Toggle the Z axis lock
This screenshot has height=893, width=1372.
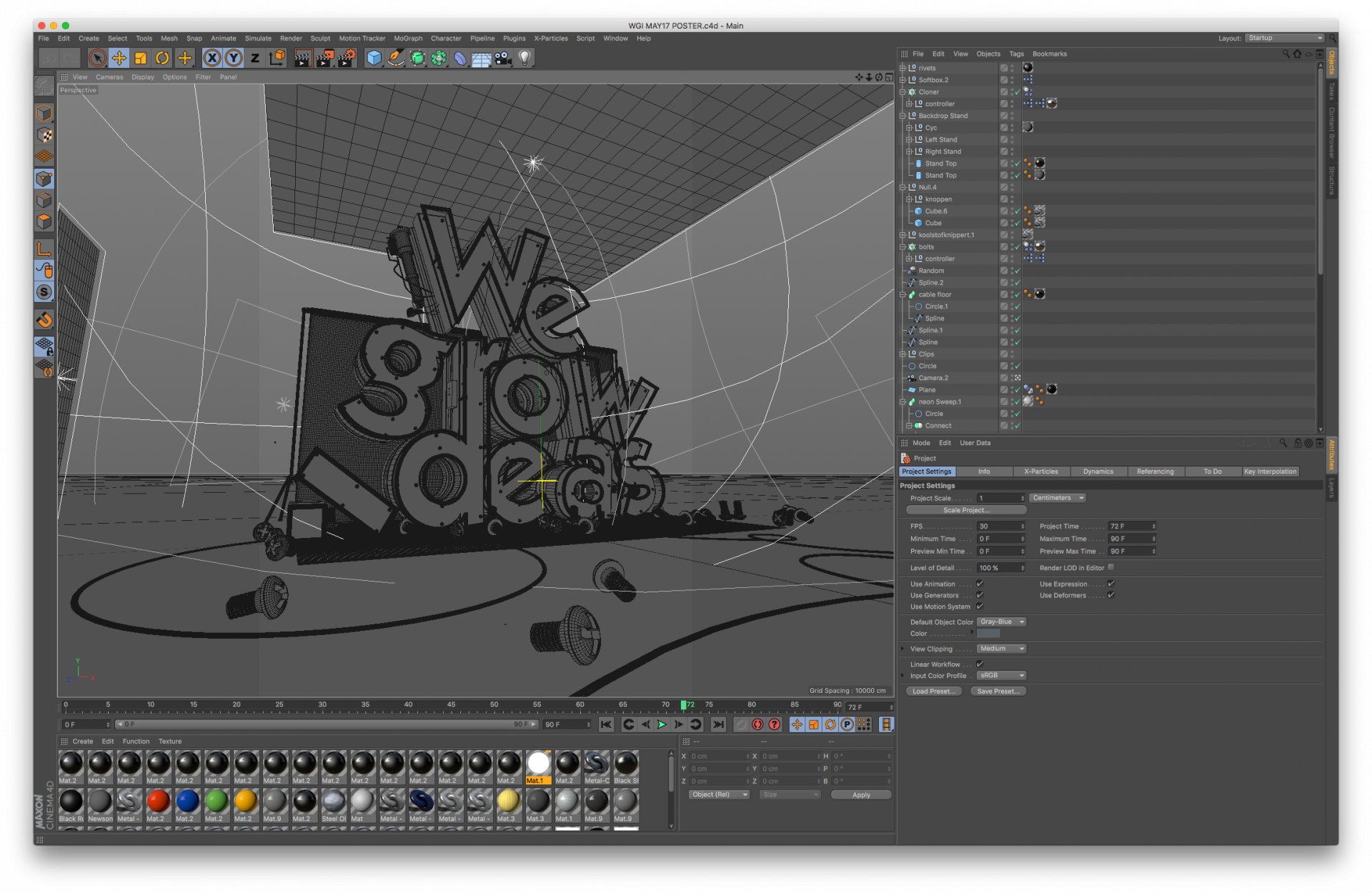(254, 59)
